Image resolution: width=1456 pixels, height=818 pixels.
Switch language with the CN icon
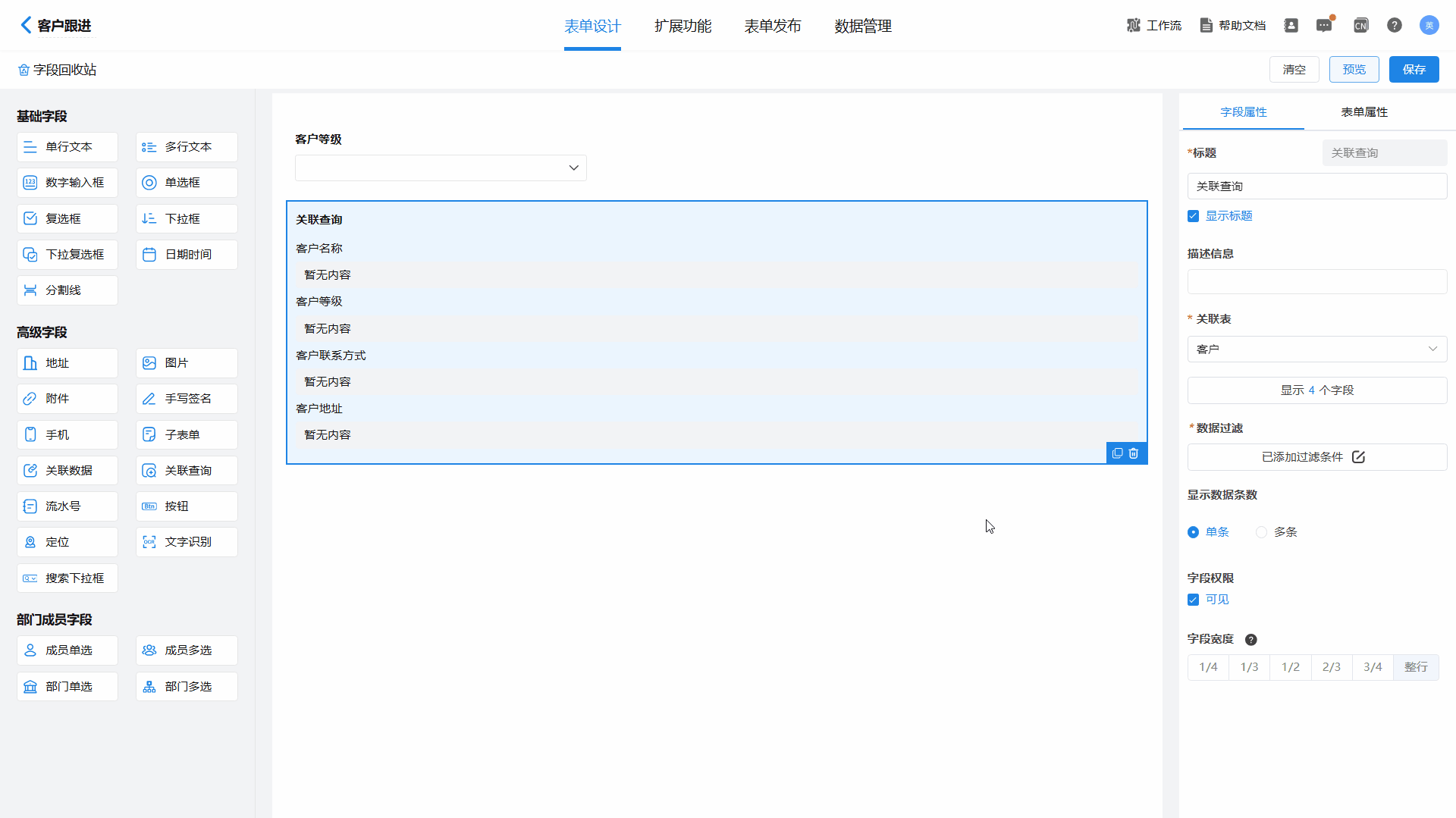(x=1360, y=26)
